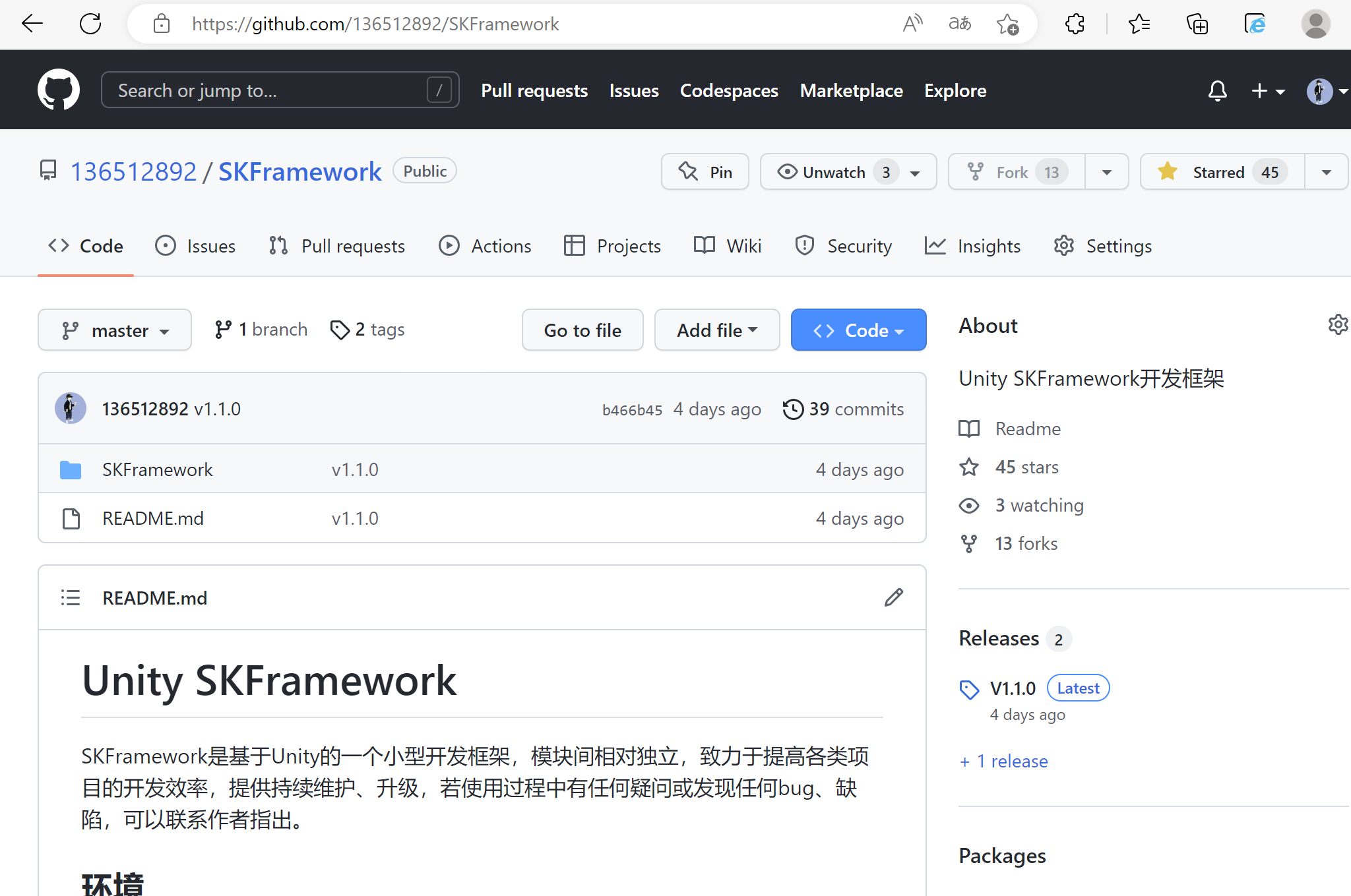This screenshot has height=896, width=1351.
Task: Open browser Extensions puzzle icon
Action: (1075, 24)
